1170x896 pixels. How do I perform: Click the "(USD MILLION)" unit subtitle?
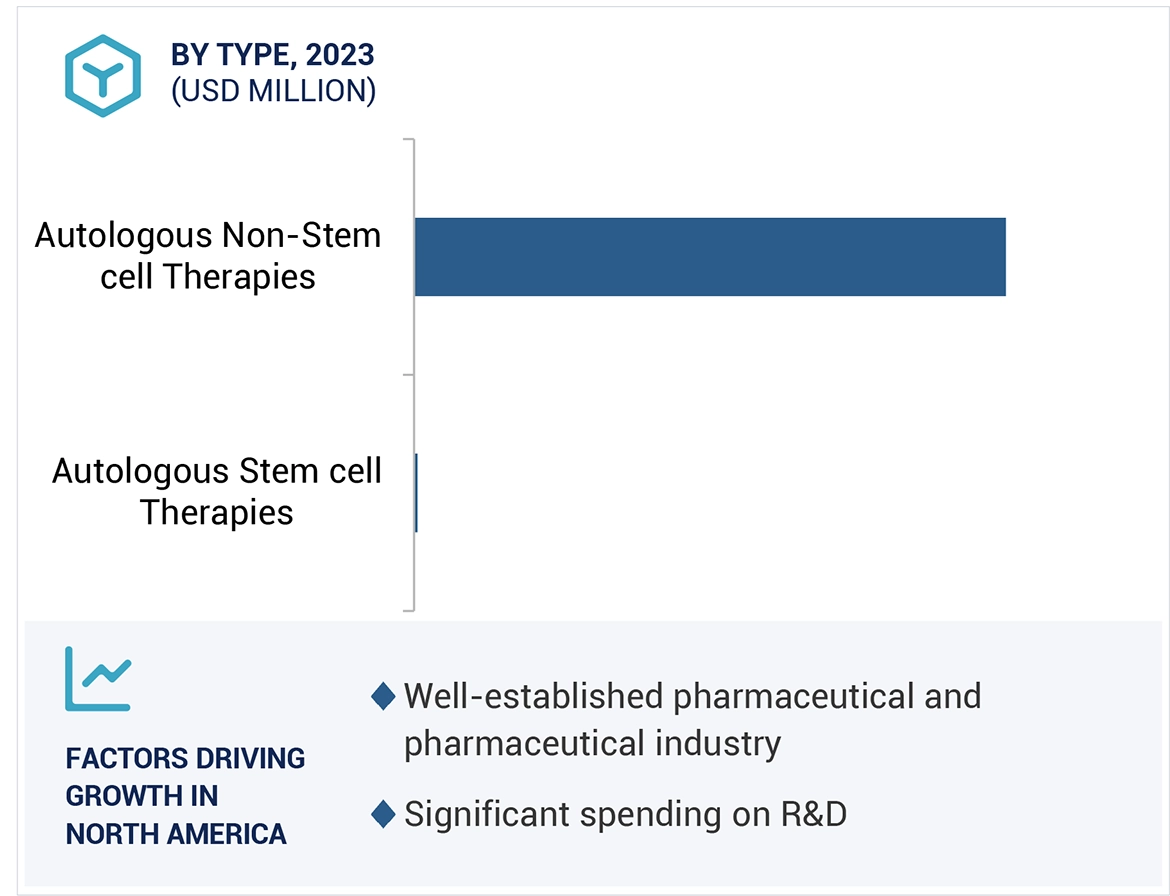pyautogui.click(x=273, y=91)
